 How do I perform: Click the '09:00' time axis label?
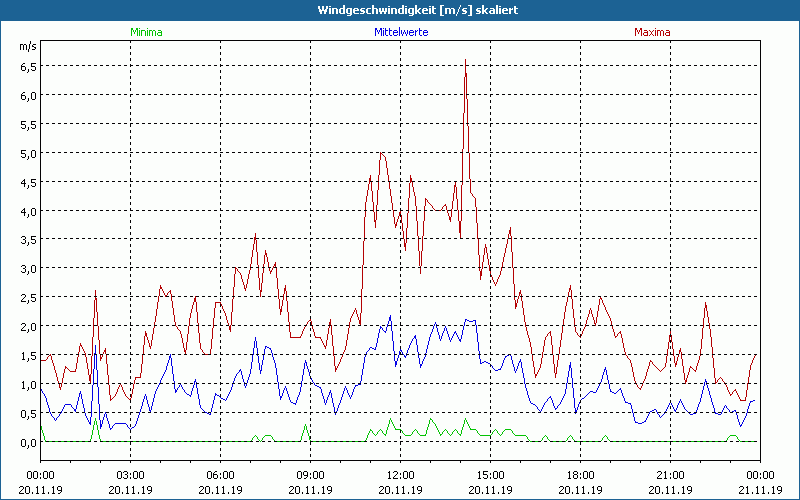[310, 476]
